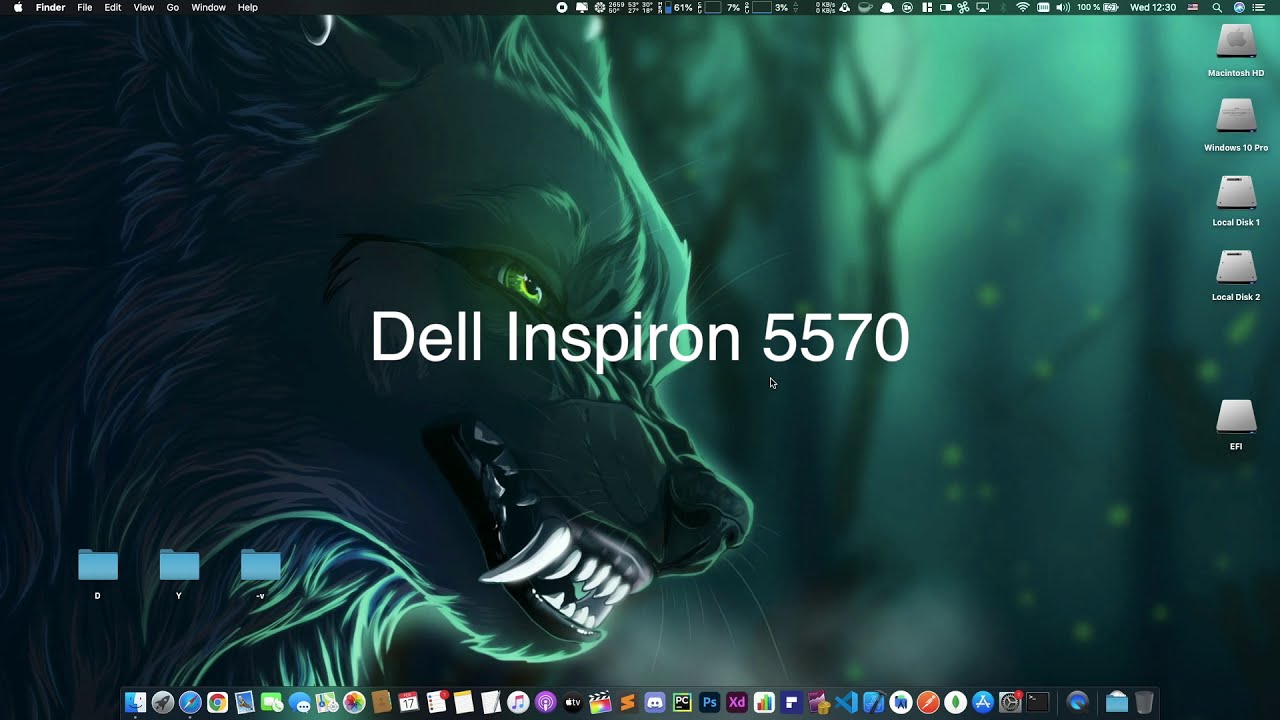This screenshot has width=1280, height=720.
Task: Open MongoDB Compass leaf icon in dock
Action: click(955, 703)
